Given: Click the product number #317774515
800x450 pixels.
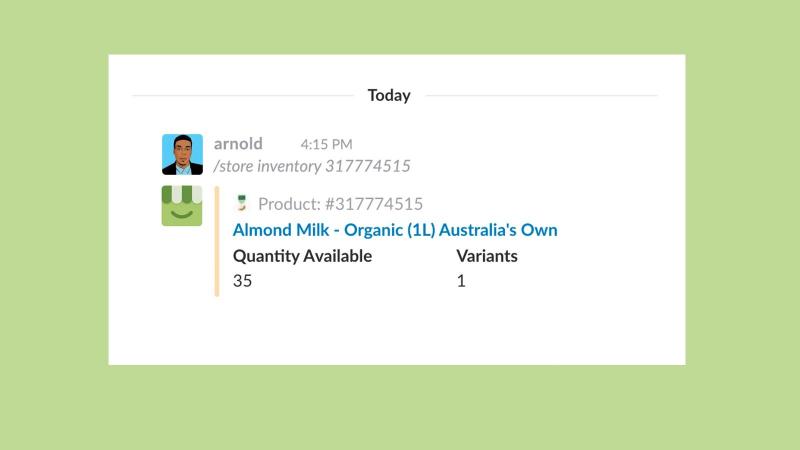Looking at the screenshot, I should tap(374, 204).
